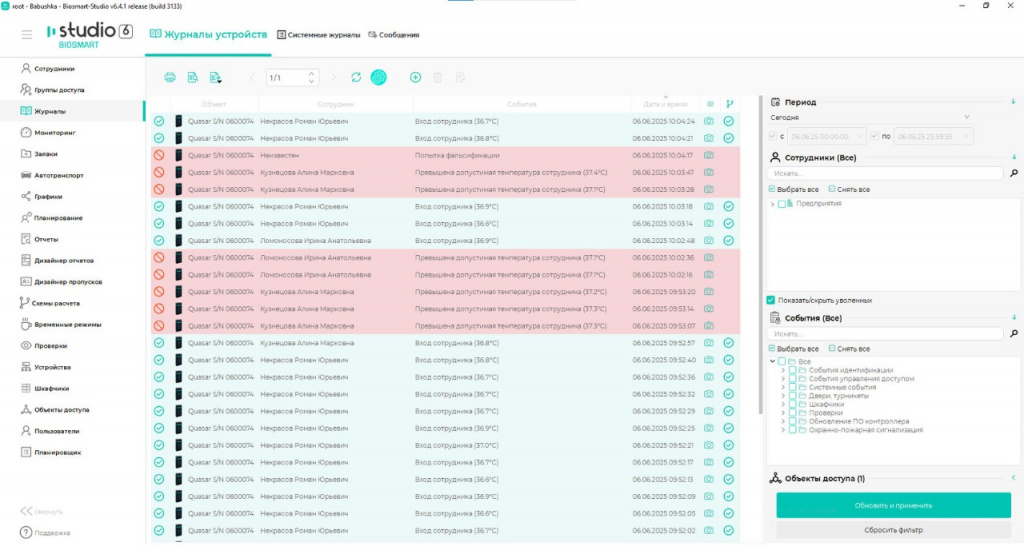The image size is (1024, 550).
Task: Click the refresh arrows icon in toolbar
Action: coord(356,77)
